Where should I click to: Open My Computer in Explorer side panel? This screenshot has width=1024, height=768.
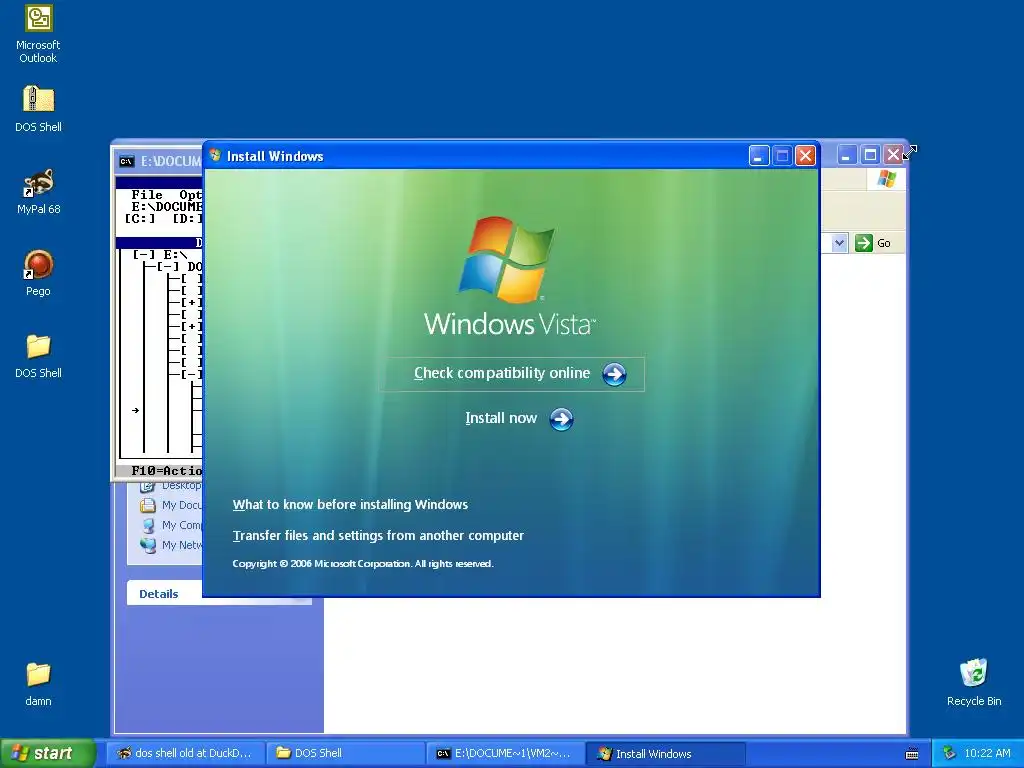coord(171,525)
